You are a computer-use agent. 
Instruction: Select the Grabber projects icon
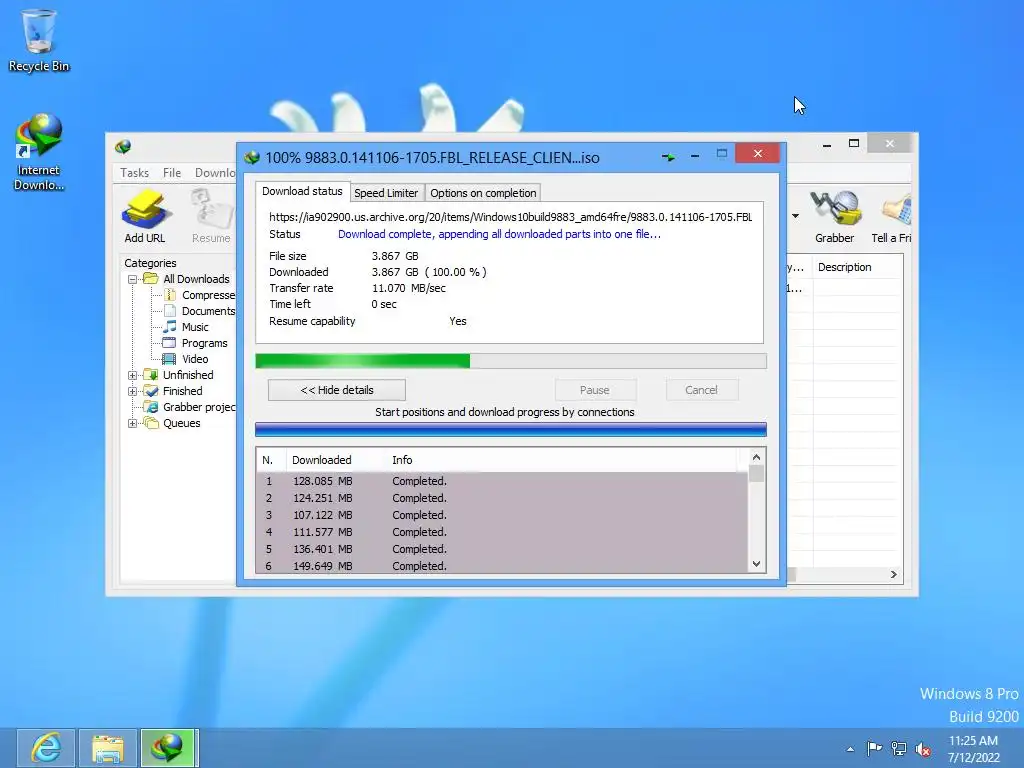point(151,407)
